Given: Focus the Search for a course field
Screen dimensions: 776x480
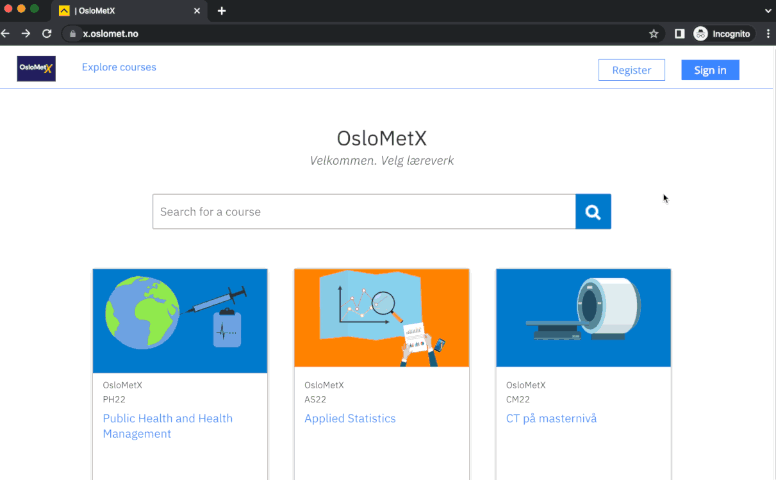Looking at the screenshot, I should (x=364, y=211).
